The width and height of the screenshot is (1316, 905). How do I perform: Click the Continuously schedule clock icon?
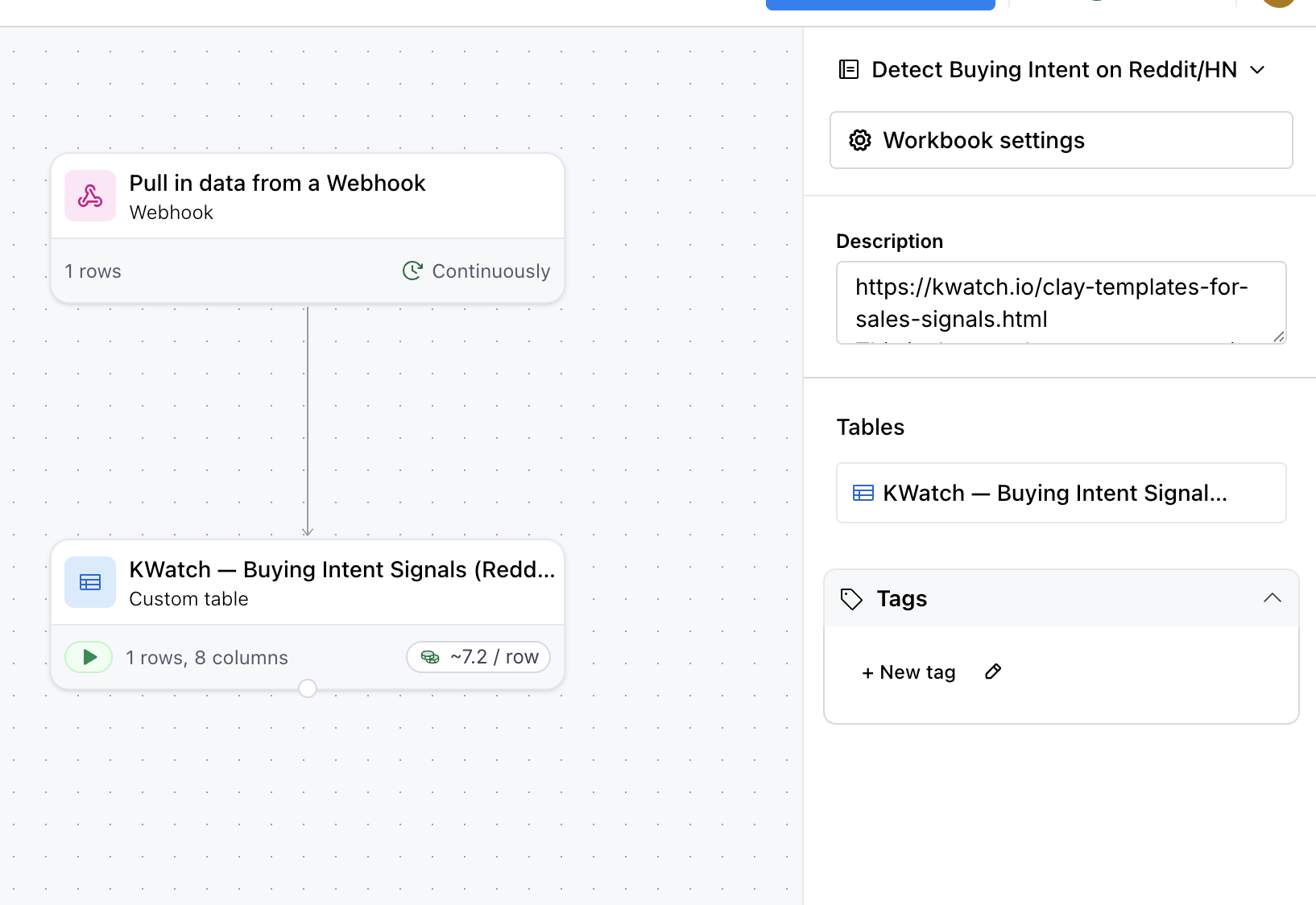coord(412,271)
